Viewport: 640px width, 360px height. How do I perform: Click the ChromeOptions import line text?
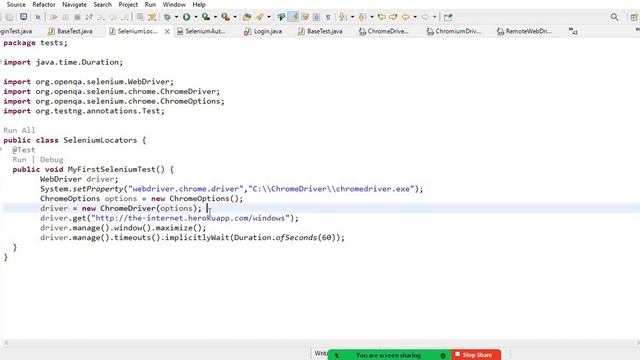click(x=114, y=101)
